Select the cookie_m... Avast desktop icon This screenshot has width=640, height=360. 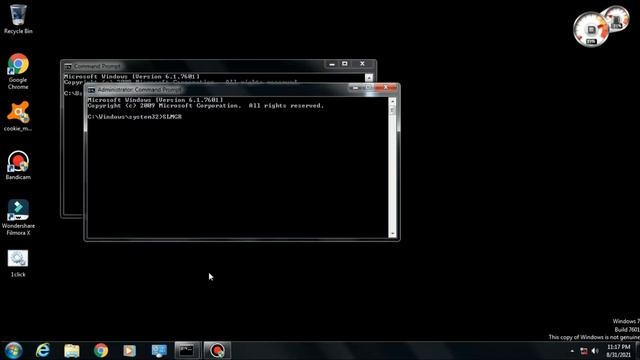(18, 116)
